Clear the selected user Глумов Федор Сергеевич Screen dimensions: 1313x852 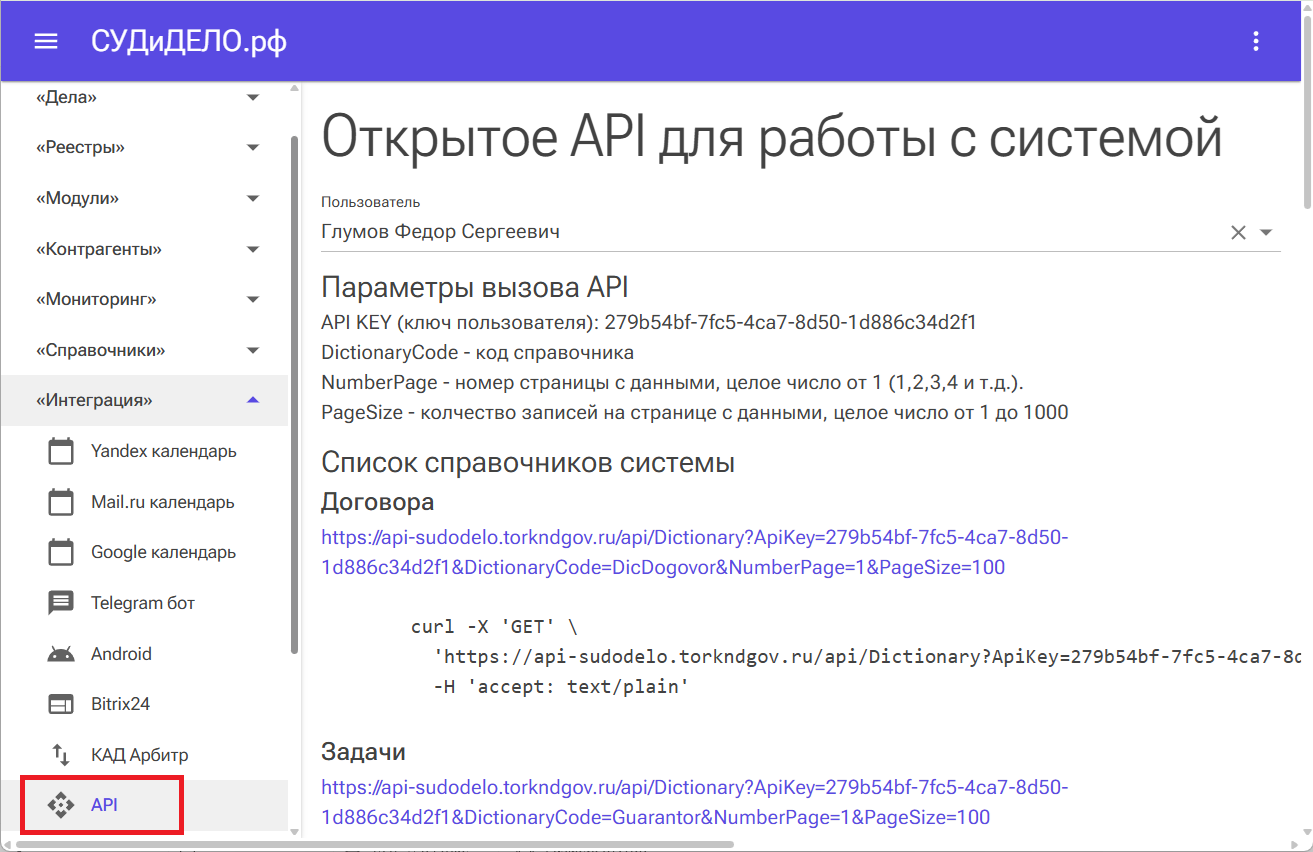tap(1238, 232)
